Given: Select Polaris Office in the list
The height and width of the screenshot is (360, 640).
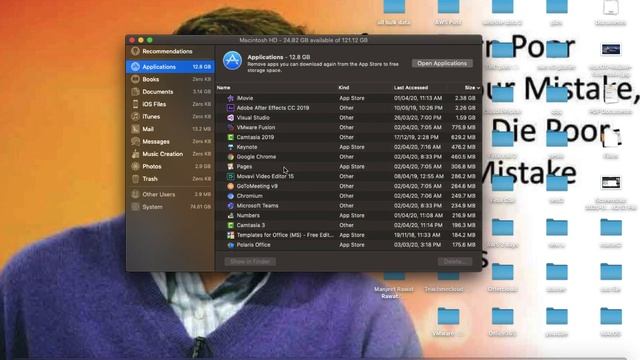Looking at the screenshot, I should tap(348, 245).
